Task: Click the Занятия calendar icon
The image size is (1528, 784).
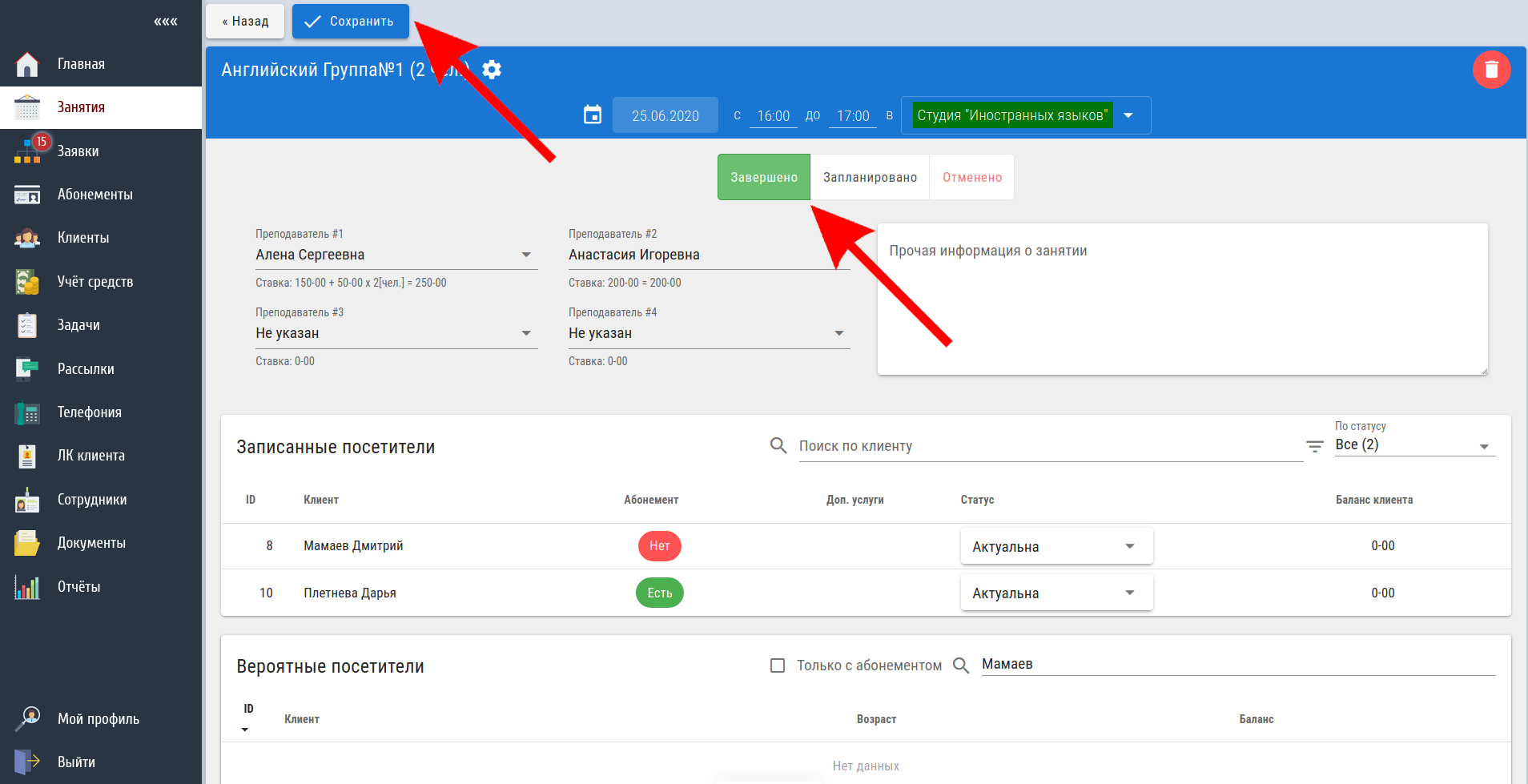Action: [27, 107]
